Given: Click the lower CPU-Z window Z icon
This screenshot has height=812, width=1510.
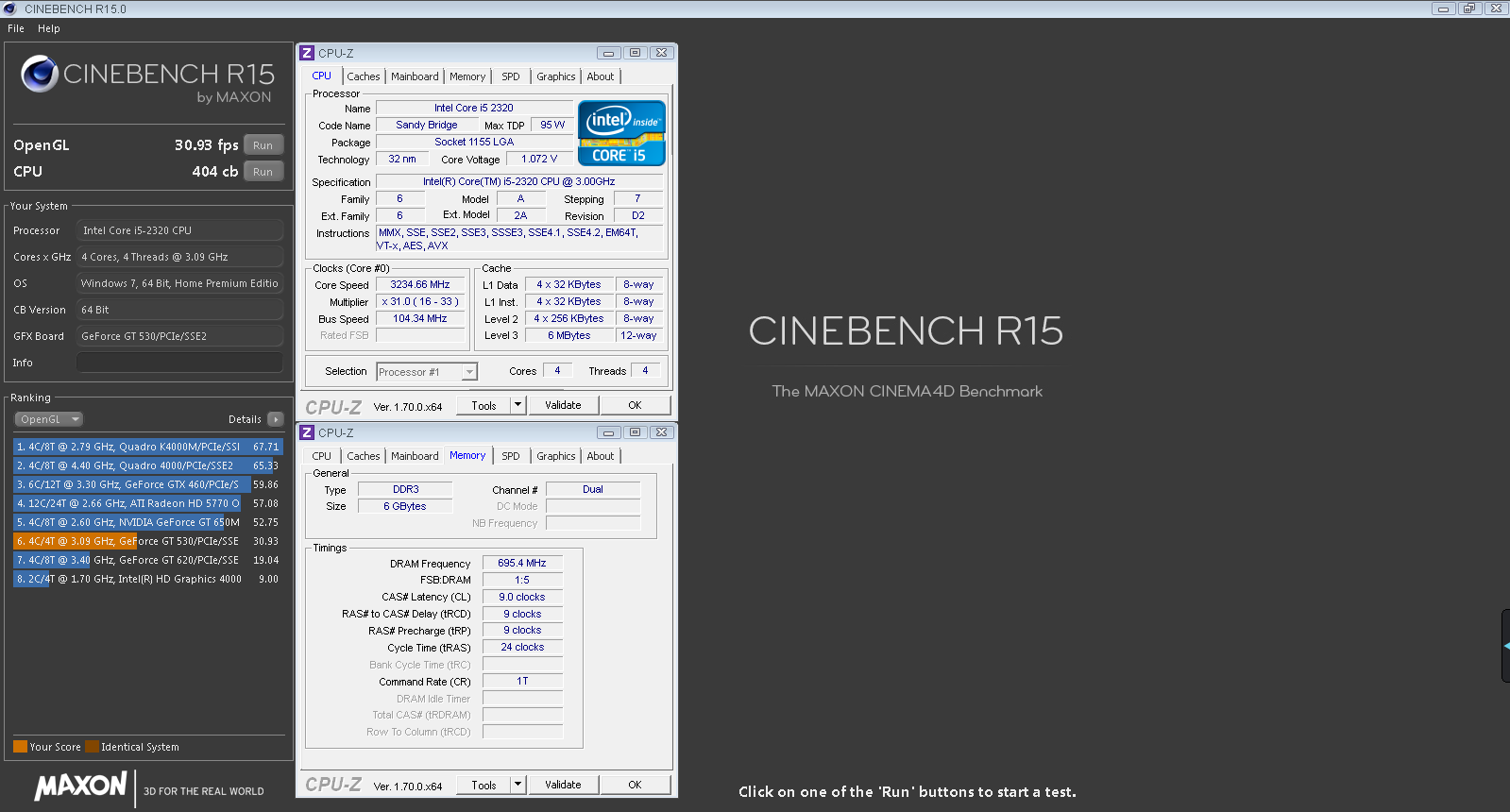Looking at the screenshot, I should (307, 432).
